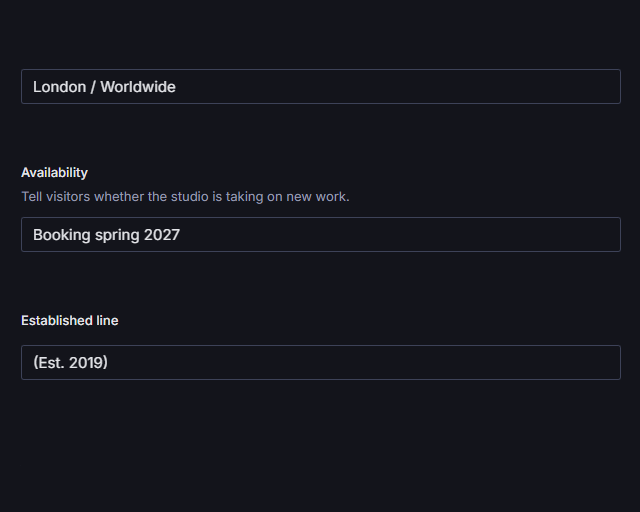
Task: Select the Availability label
Action: coord(54,173)
